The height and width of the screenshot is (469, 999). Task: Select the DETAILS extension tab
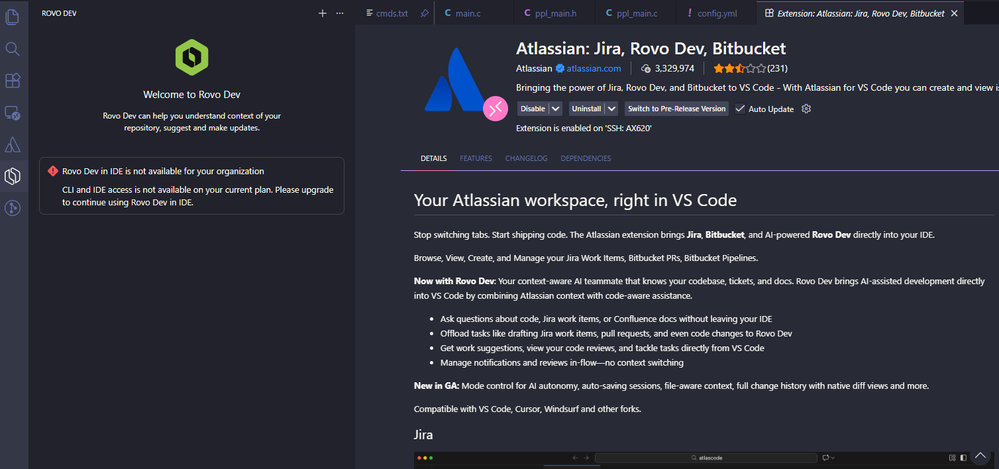click(433, 159)
